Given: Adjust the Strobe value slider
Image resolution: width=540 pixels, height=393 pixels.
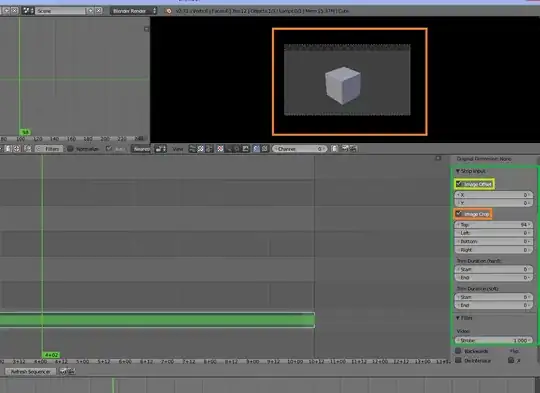Looking at the screenshot, I should (x=494, y=340).
